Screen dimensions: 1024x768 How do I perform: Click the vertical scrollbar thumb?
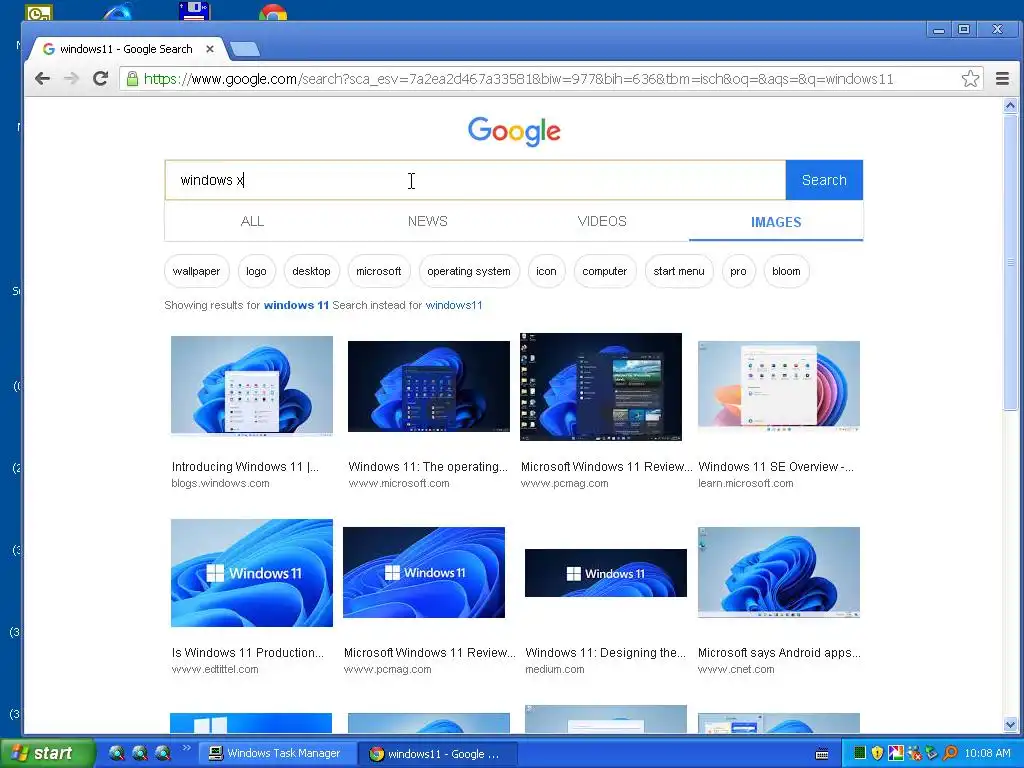(x=1010, y=262)
